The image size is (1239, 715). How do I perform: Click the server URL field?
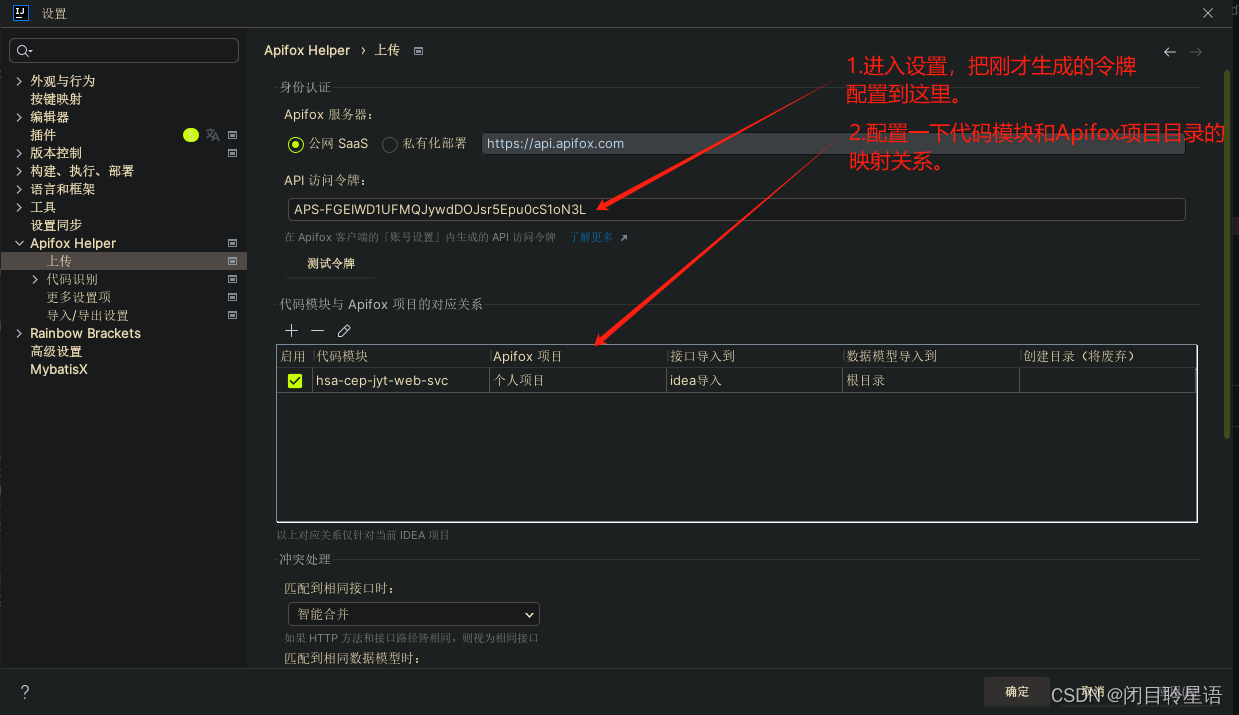833,144
